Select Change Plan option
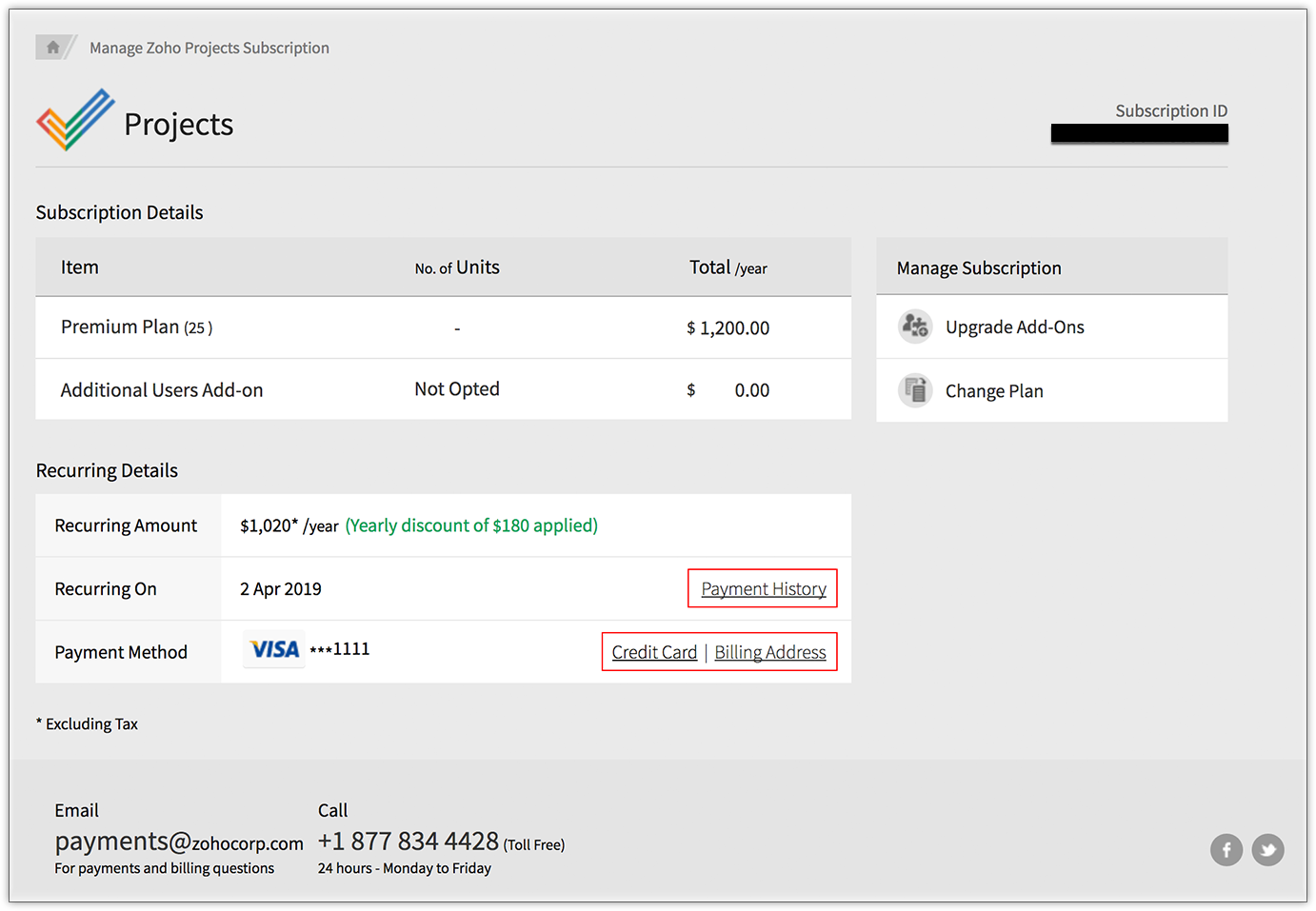Screen dimensions: 1316x911 click(x=994, y=391)
